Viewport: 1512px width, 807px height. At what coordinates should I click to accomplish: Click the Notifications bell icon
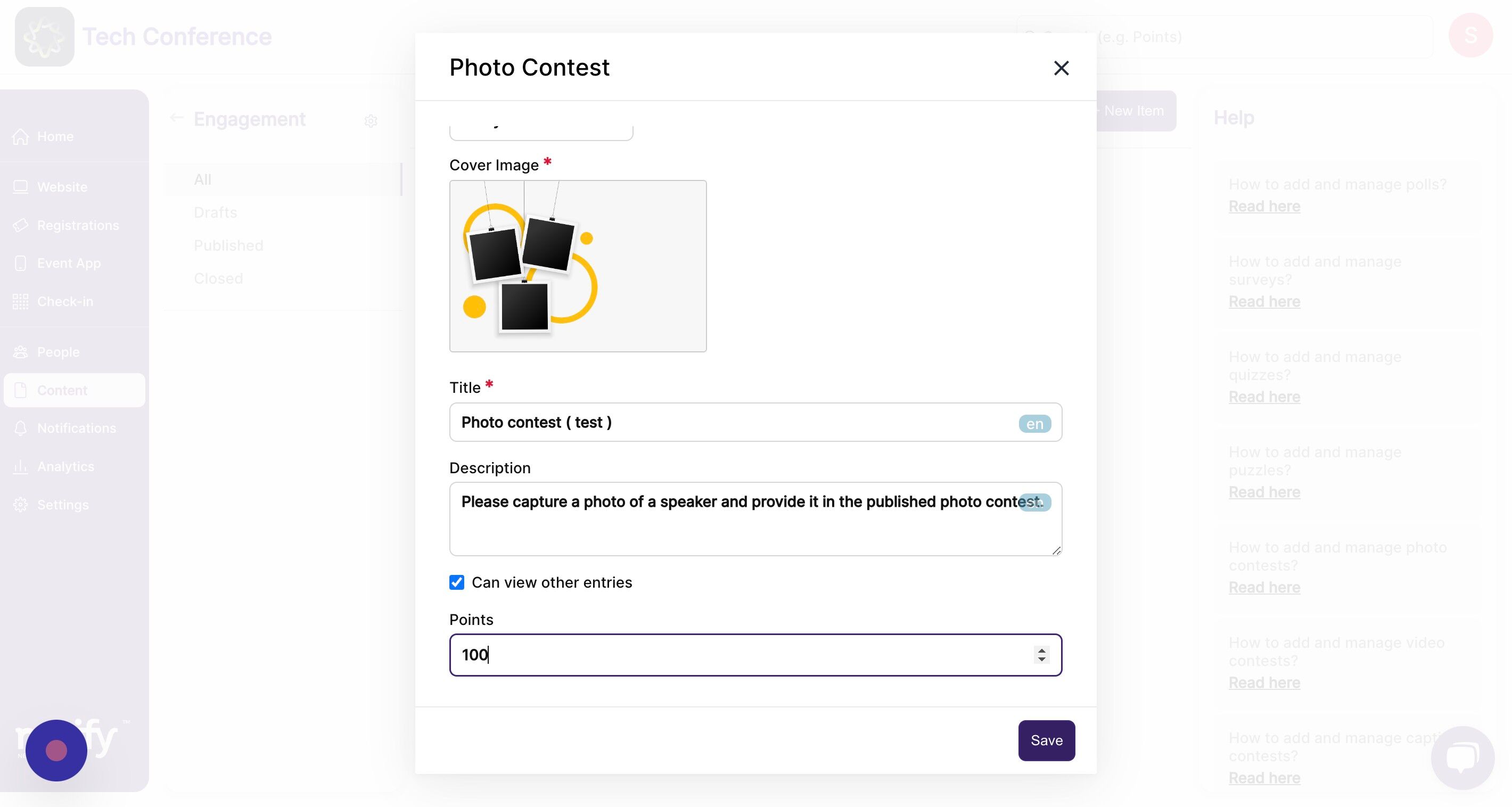(21, 428)
